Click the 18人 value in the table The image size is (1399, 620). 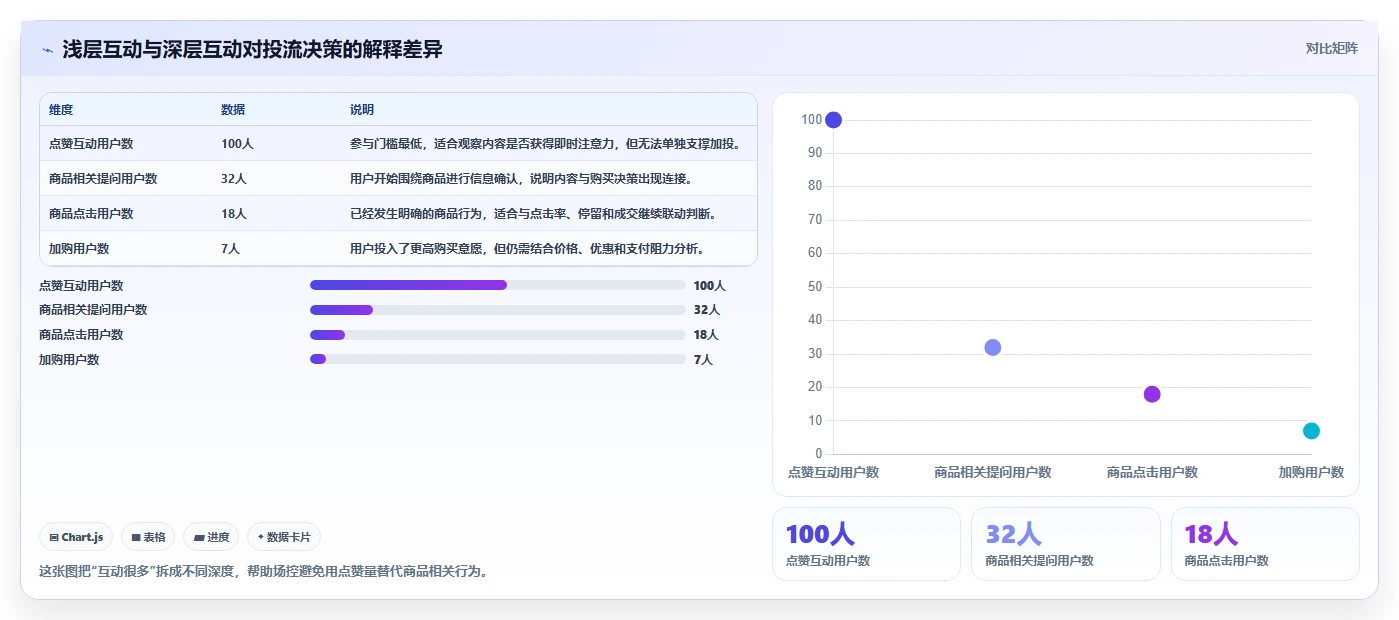pos(234,214)
